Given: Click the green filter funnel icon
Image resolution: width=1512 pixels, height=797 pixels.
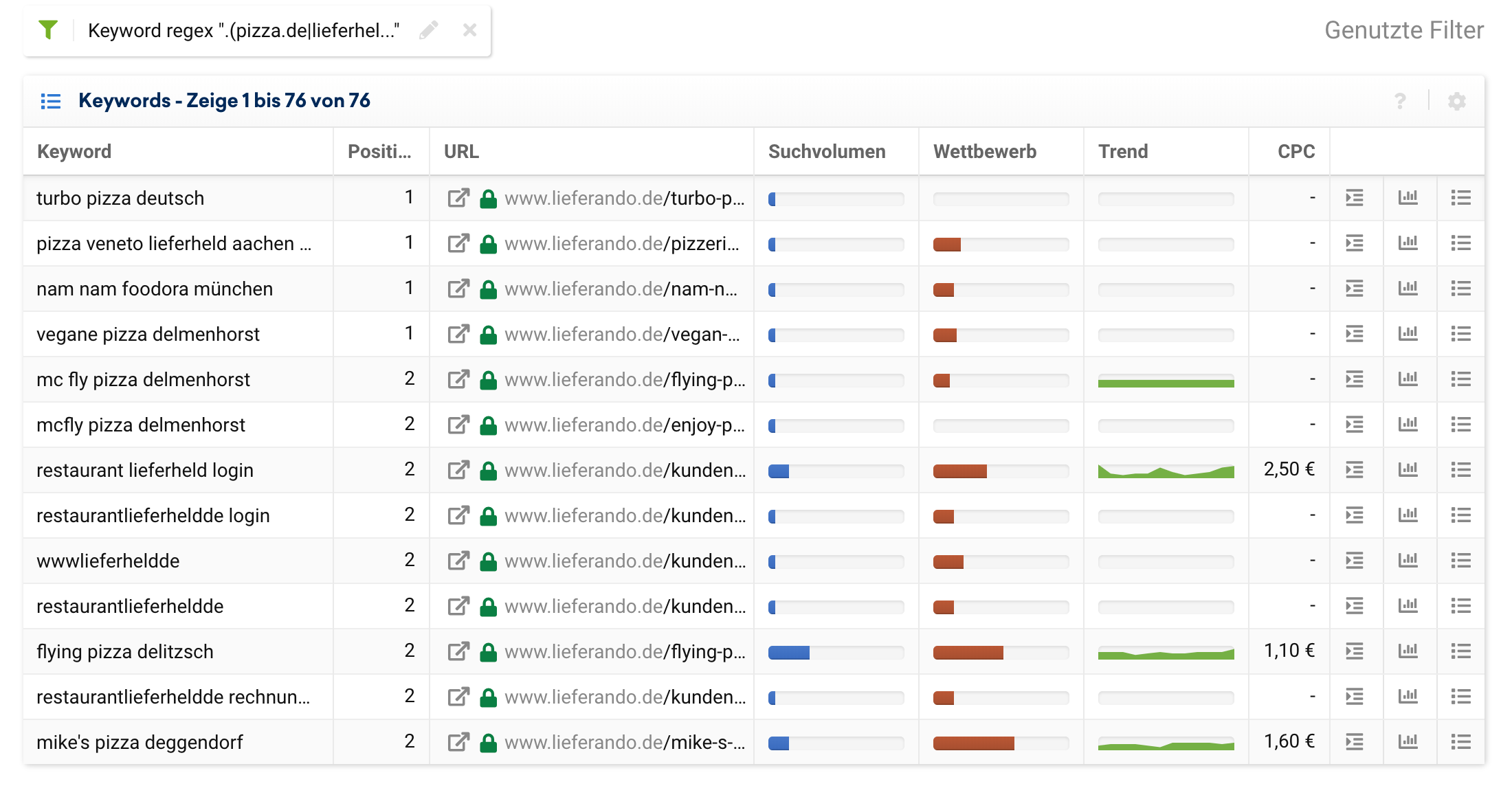Looking at the screenshot, I should pyautogui.click(x=48, y=30).
